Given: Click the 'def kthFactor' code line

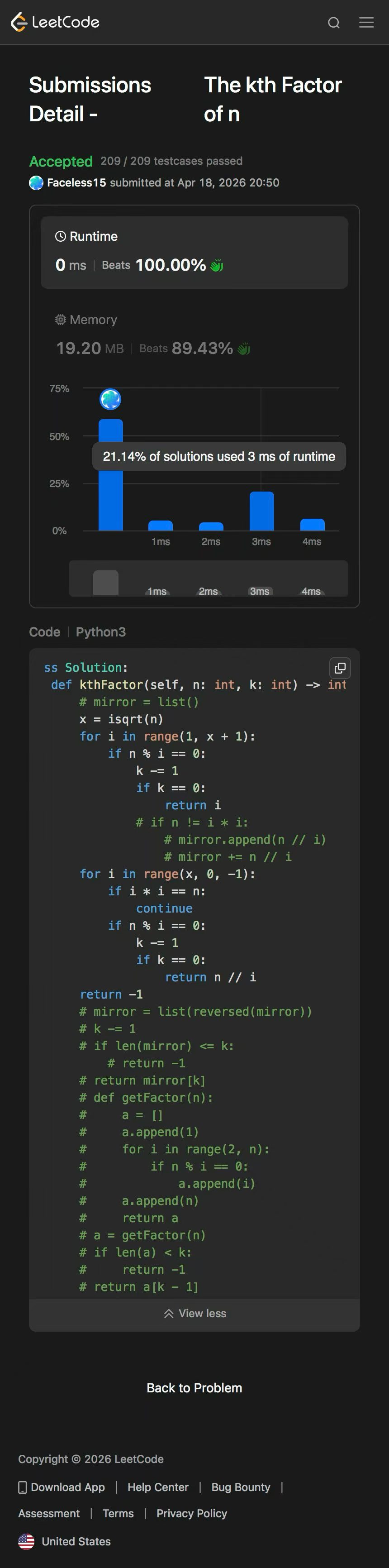Looking at the screenshot, I should point(199,685).
